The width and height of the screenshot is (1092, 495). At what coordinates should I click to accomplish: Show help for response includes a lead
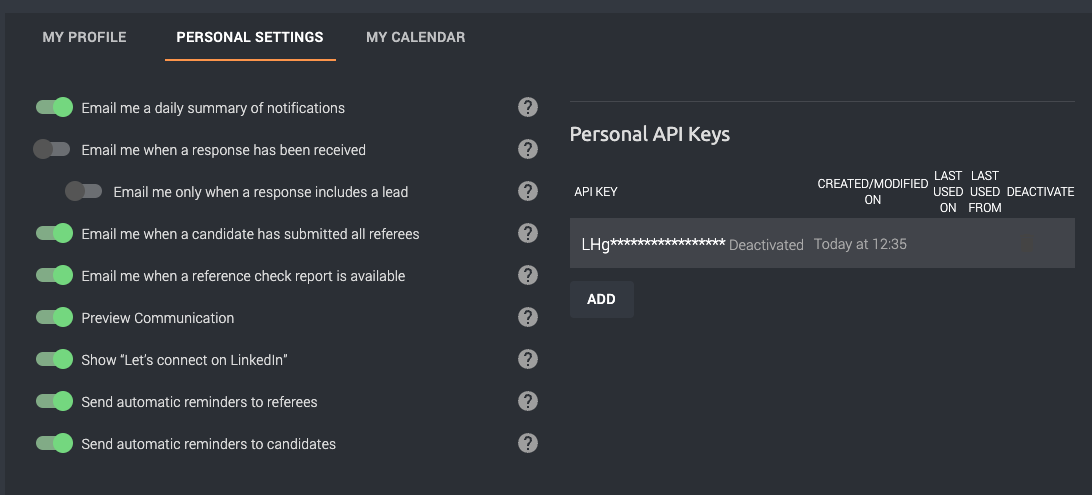528,191
